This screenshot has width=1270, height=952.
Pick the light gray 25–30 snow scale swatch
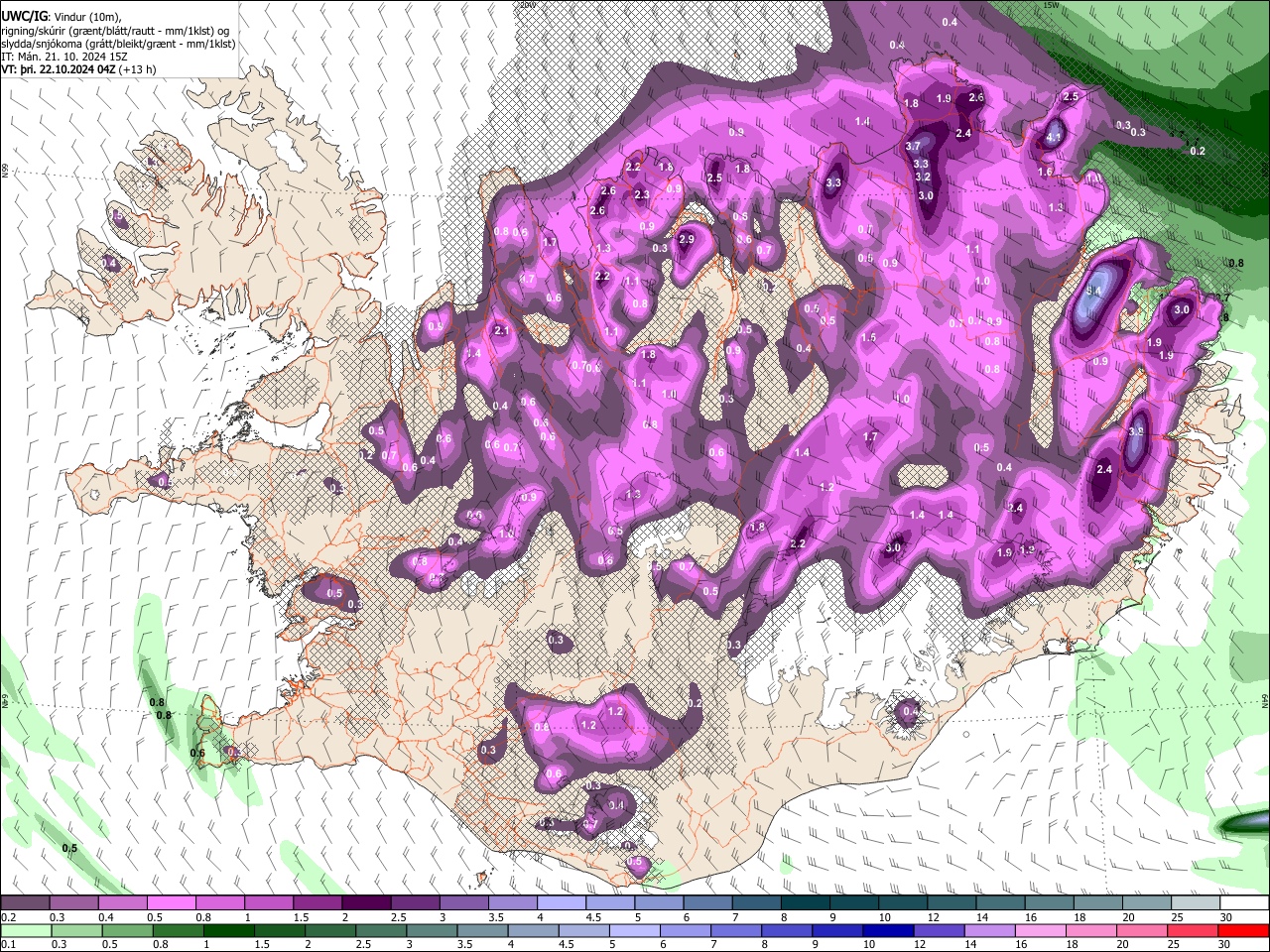(1195, 903)
